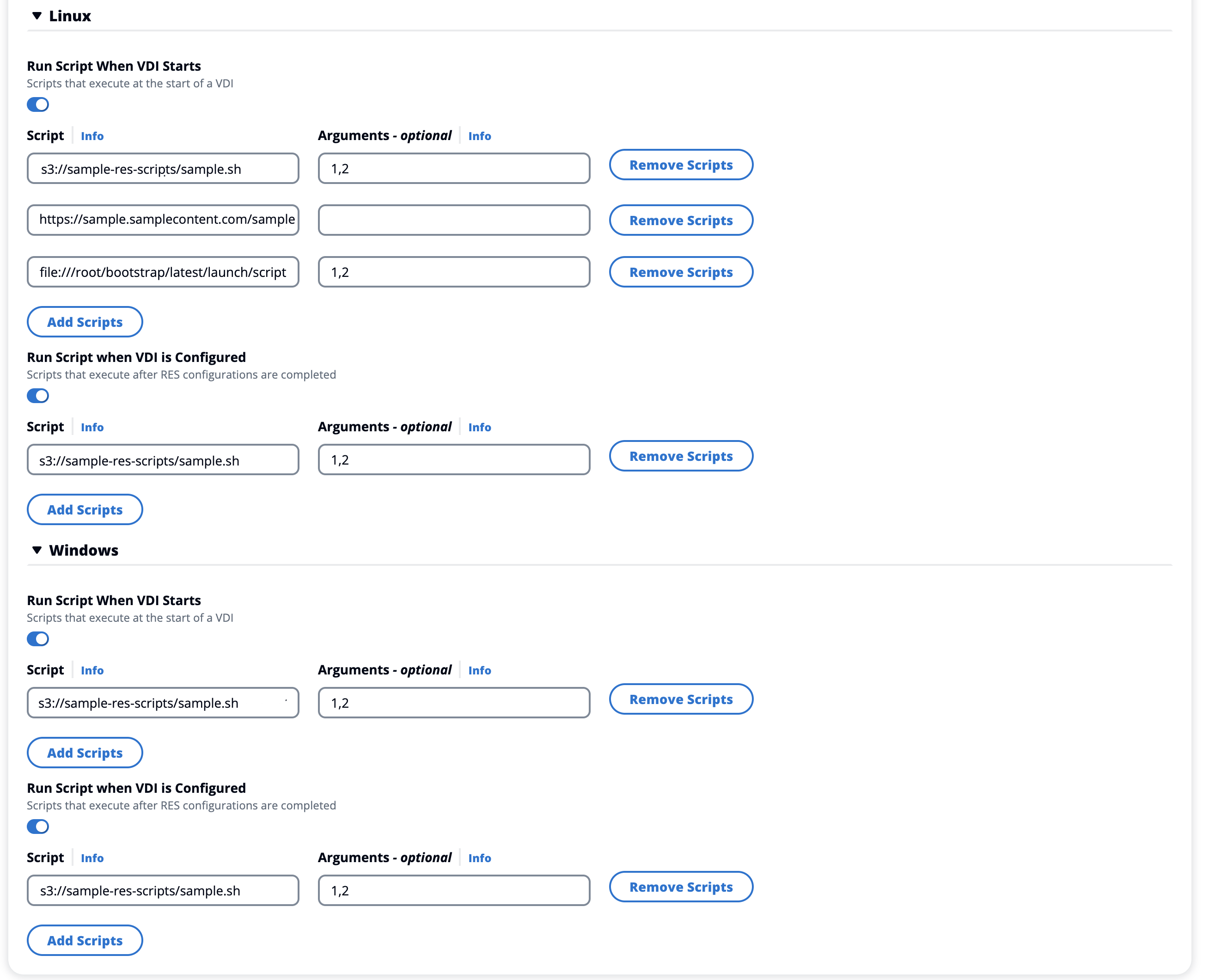Image resolution: width=1221 pixels, height=980 pixels.
Task: Toggle off Run Script when VDI is Configured for Windows
Action: 37,827
